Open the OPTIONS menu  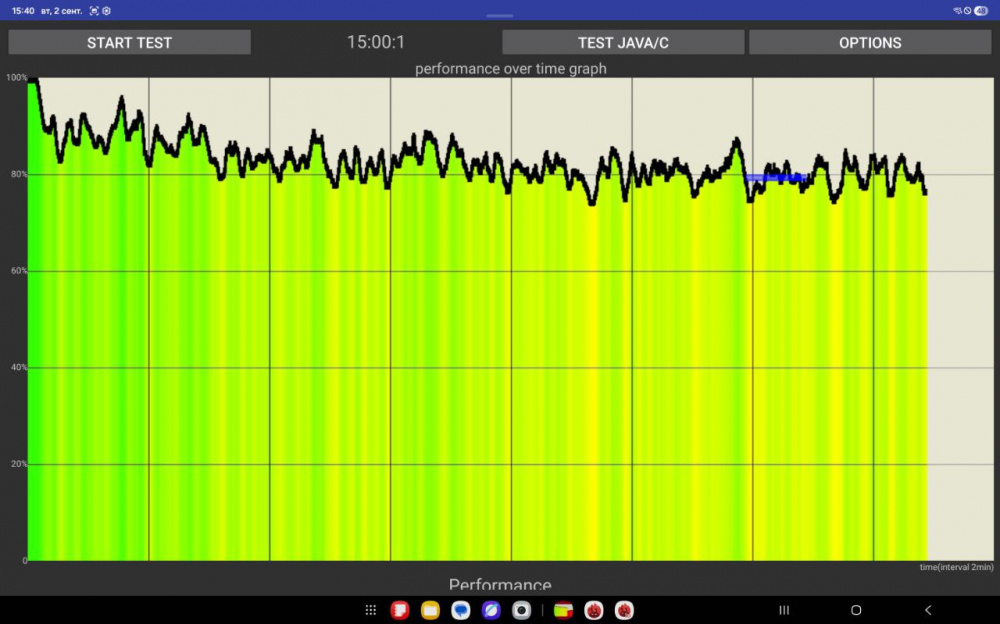870,42
